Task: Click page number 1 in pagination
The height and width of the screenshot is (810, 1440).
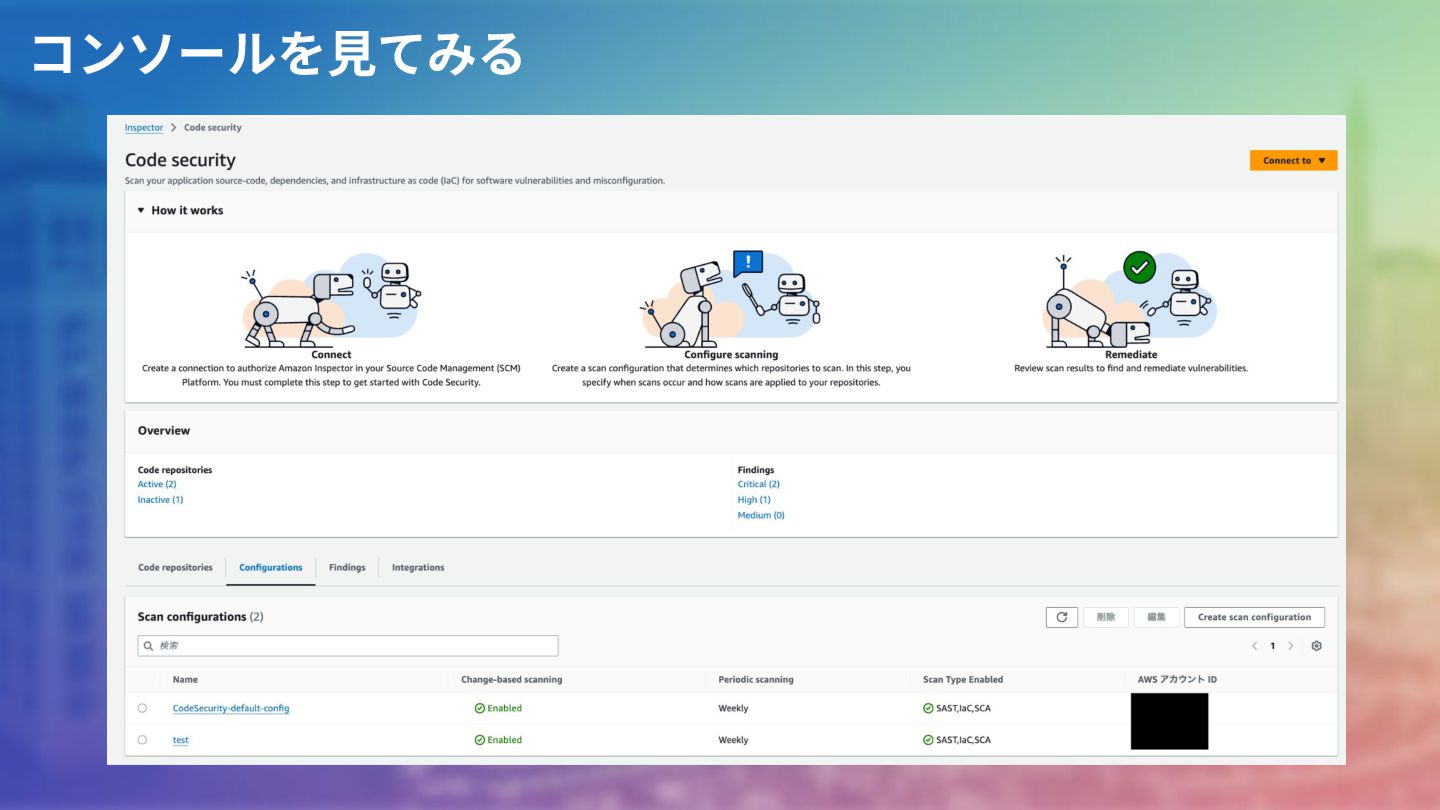Action: tap(1273, 646)
